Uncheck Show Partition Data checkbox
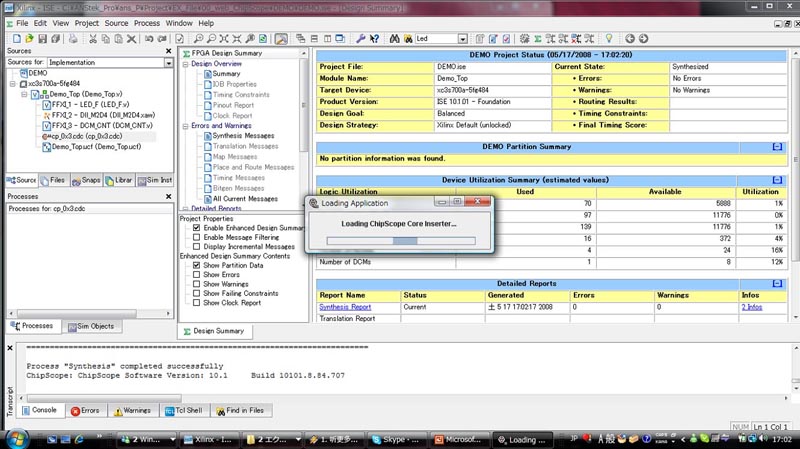 coord(196,265)
